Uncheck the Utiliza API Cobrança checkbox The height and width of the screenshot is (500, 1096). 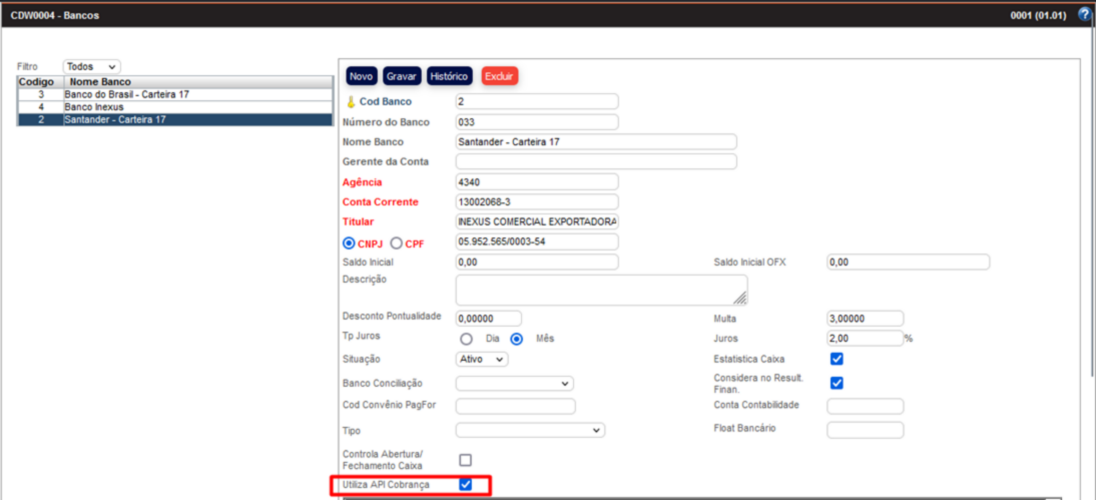[465, 485]
